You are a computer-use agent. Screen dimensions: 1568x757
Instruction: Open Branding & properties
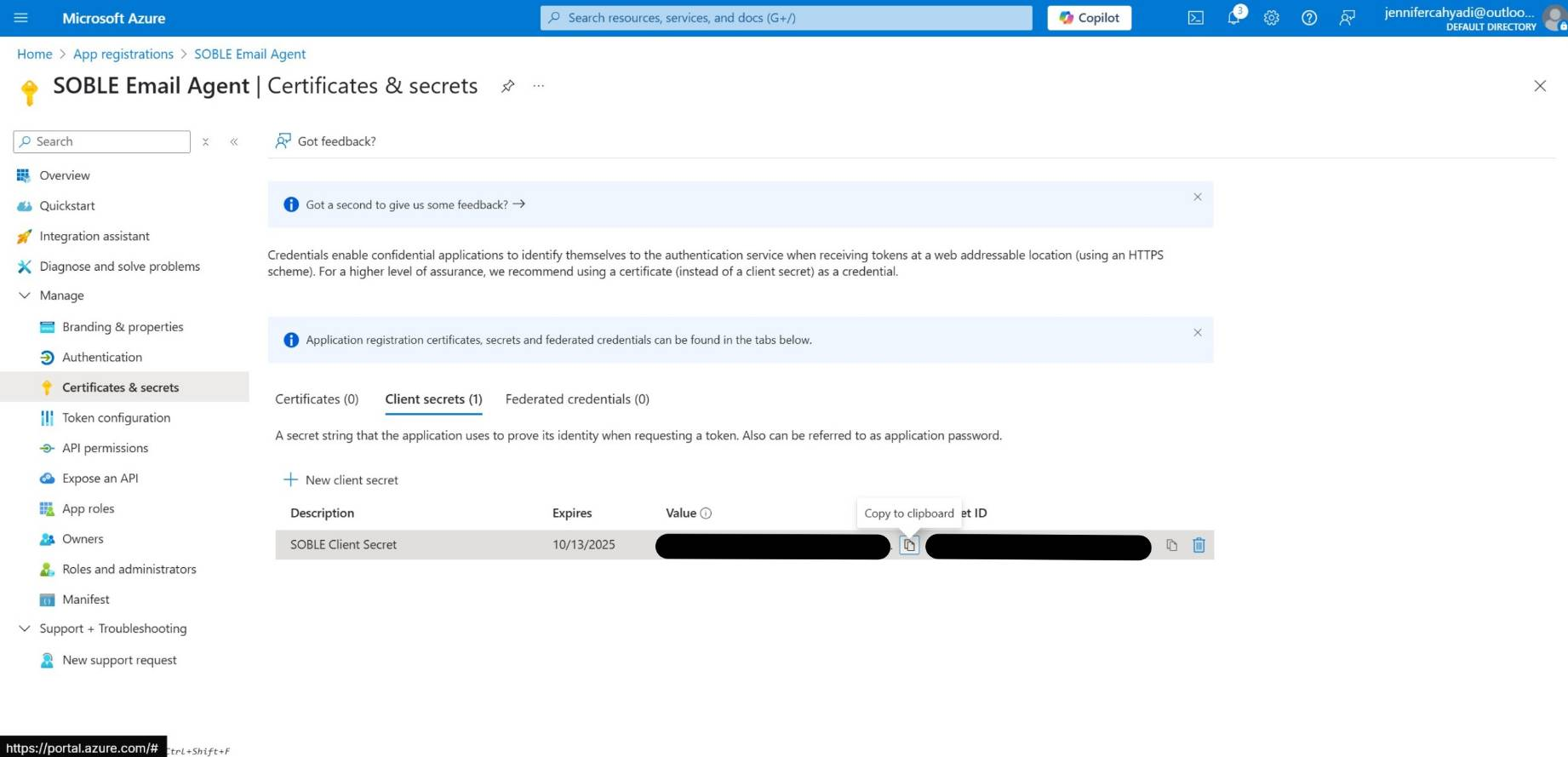[123, 327]
